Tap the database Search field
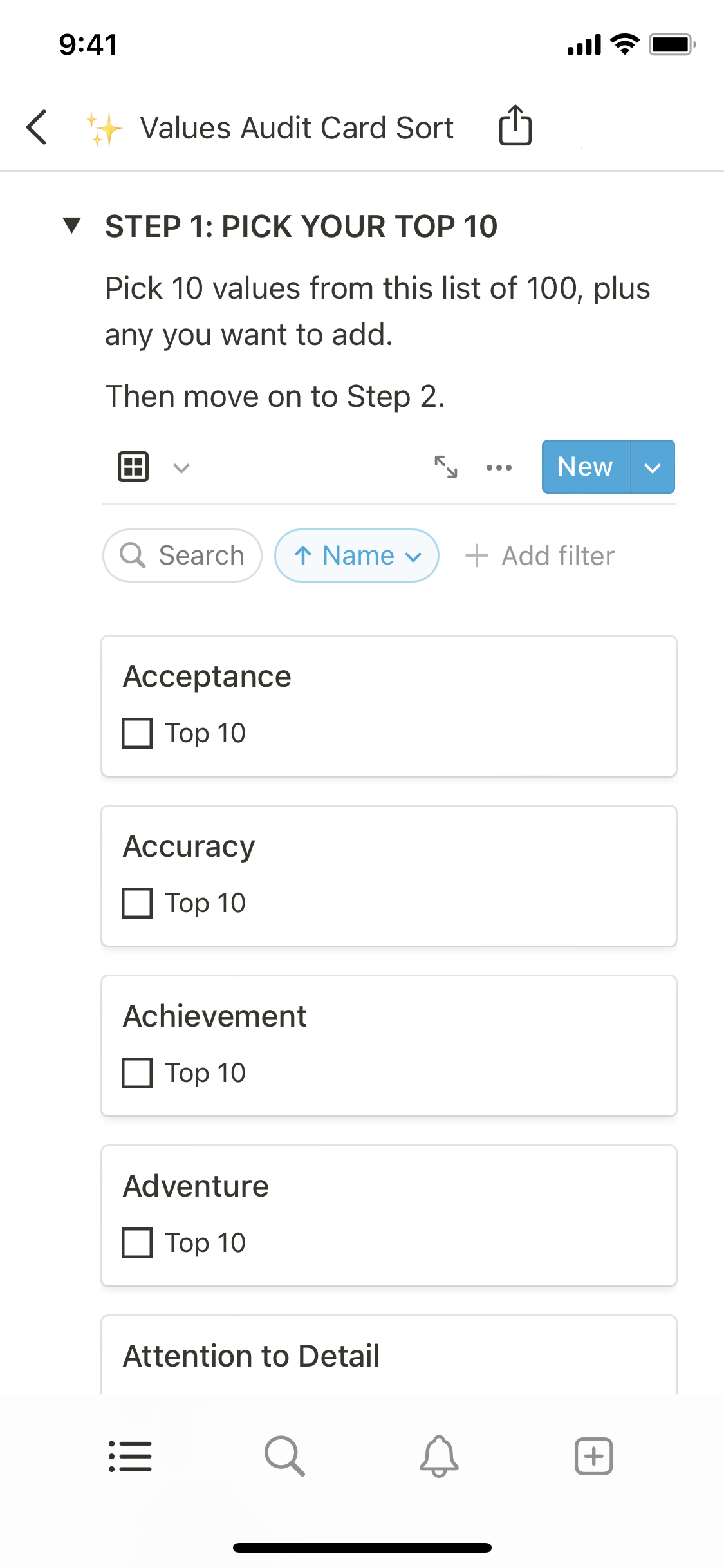724x1568 pixels. point(183,555)
